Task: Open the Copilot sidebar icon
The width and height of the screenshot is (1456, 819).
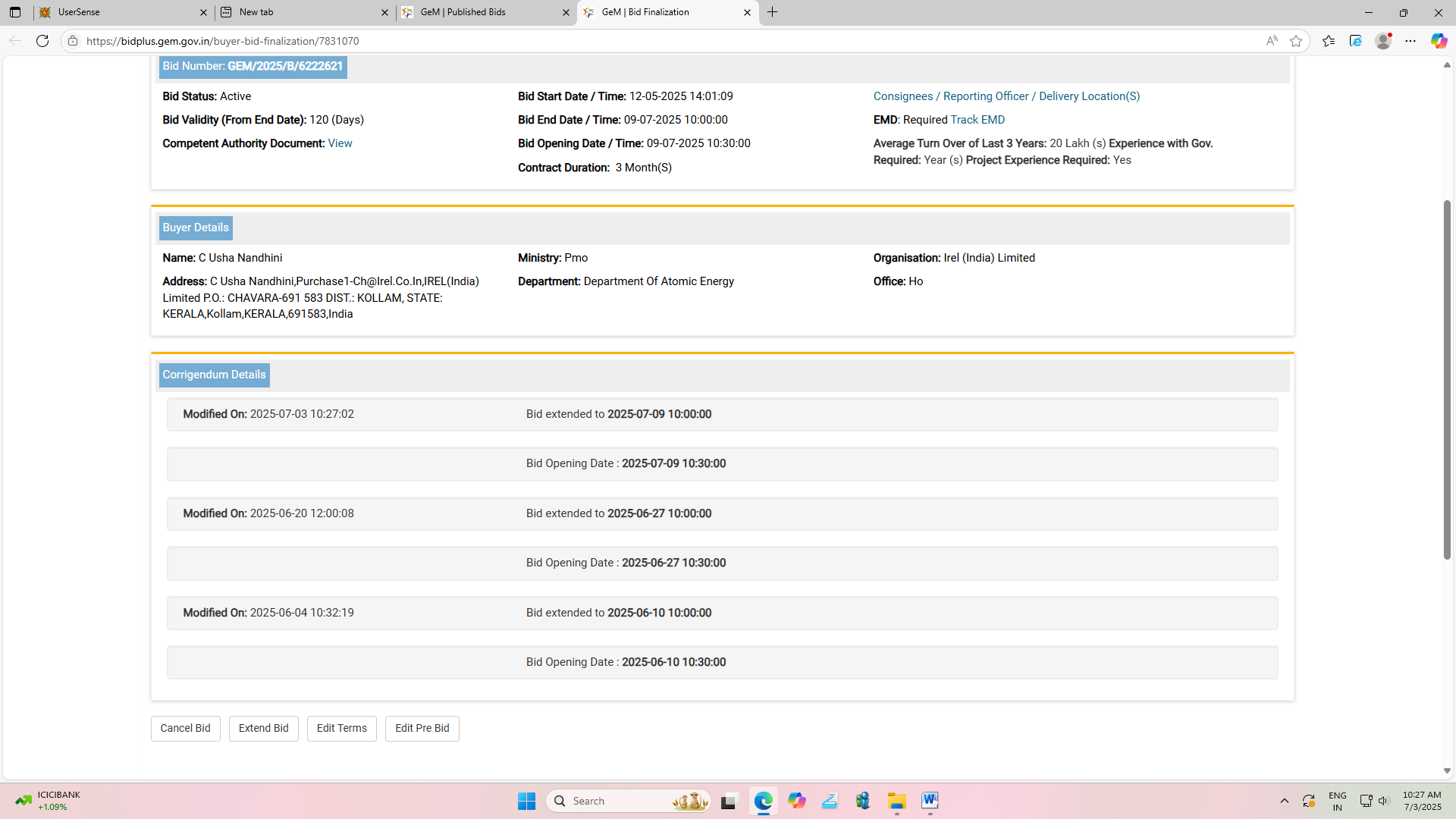Action: pos(1439,41)
